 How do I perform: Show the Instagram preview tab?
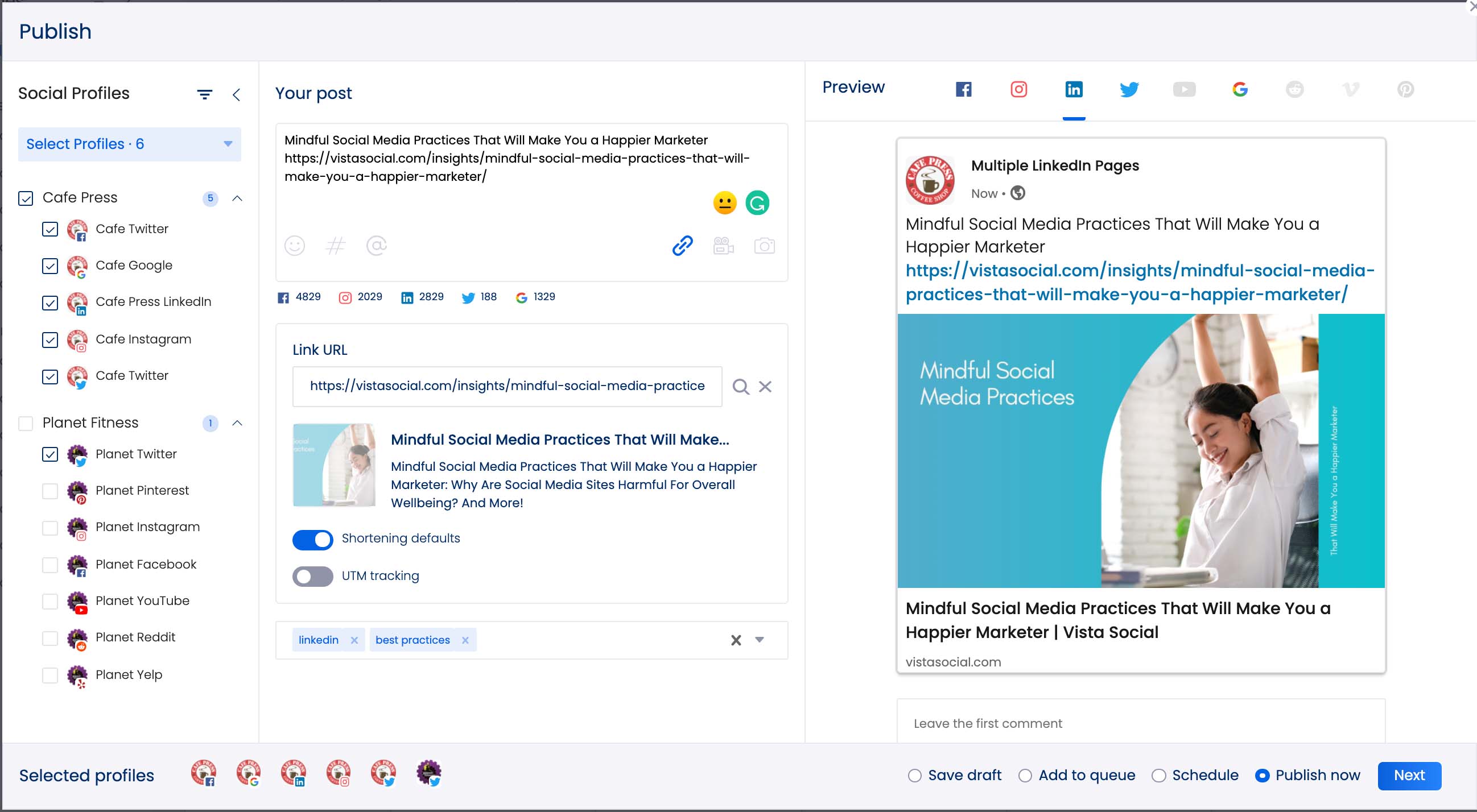[x=1019, y=89]
